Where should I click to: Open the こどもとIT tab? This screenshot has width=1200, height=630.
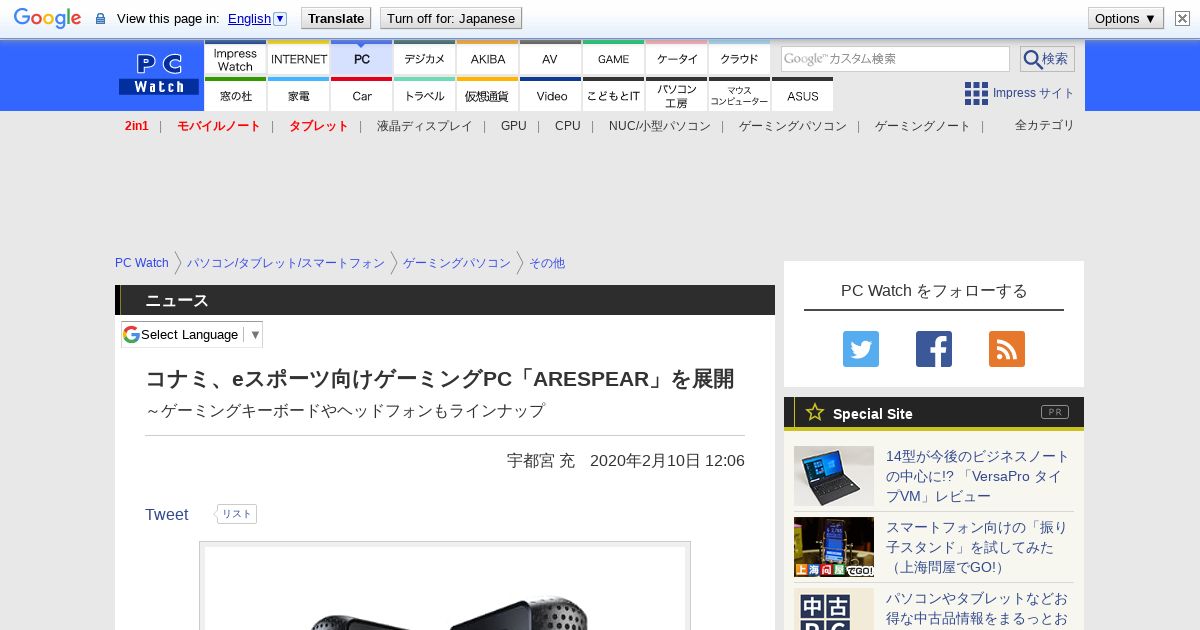coord(614,95)
